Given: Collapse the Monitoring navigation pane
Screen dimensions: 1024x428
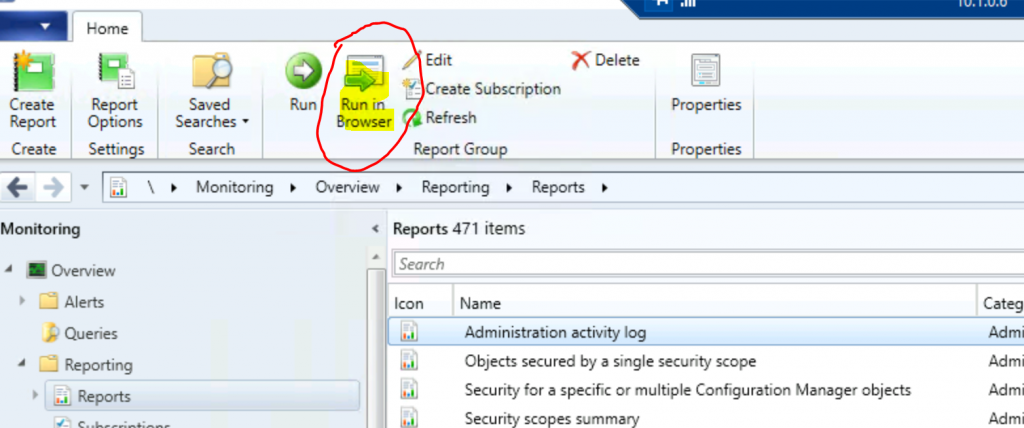Looking at the screenshot, I should point(375,229).
